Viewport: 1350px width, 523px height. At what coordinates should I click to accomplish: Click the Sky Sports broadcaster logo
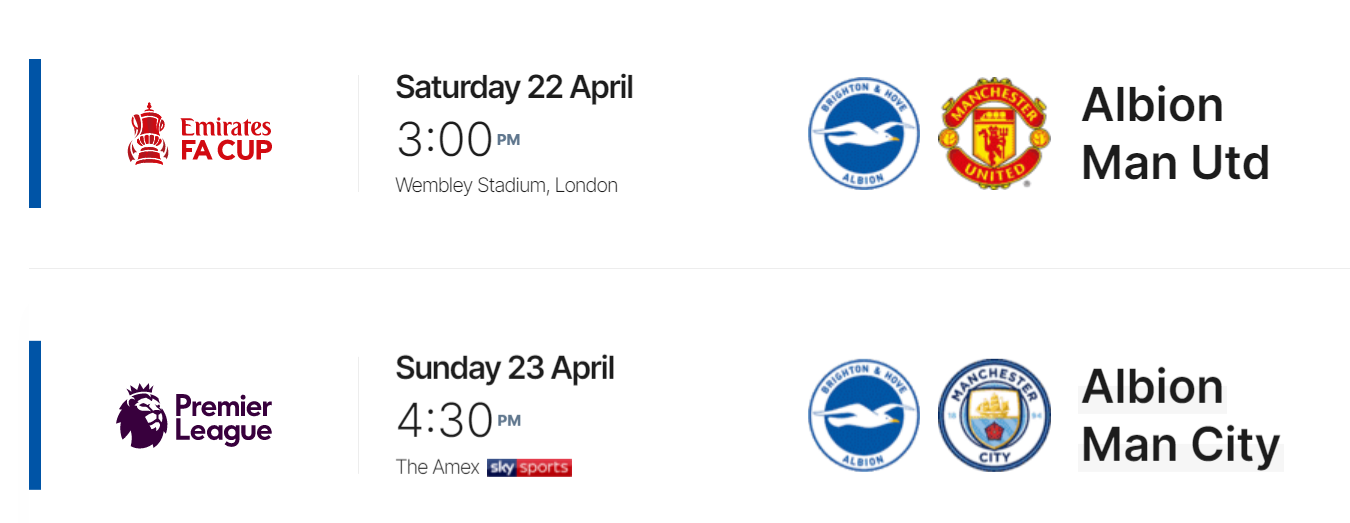coord(529,467)
